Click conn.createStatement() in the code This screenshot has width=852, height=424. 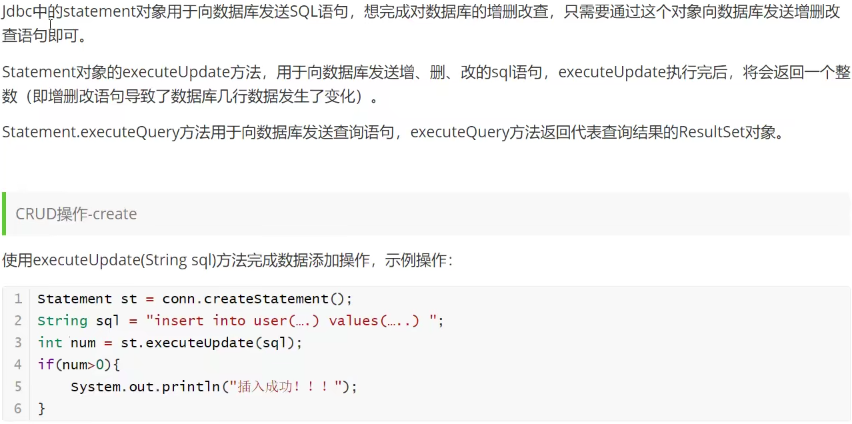(253, 299)
